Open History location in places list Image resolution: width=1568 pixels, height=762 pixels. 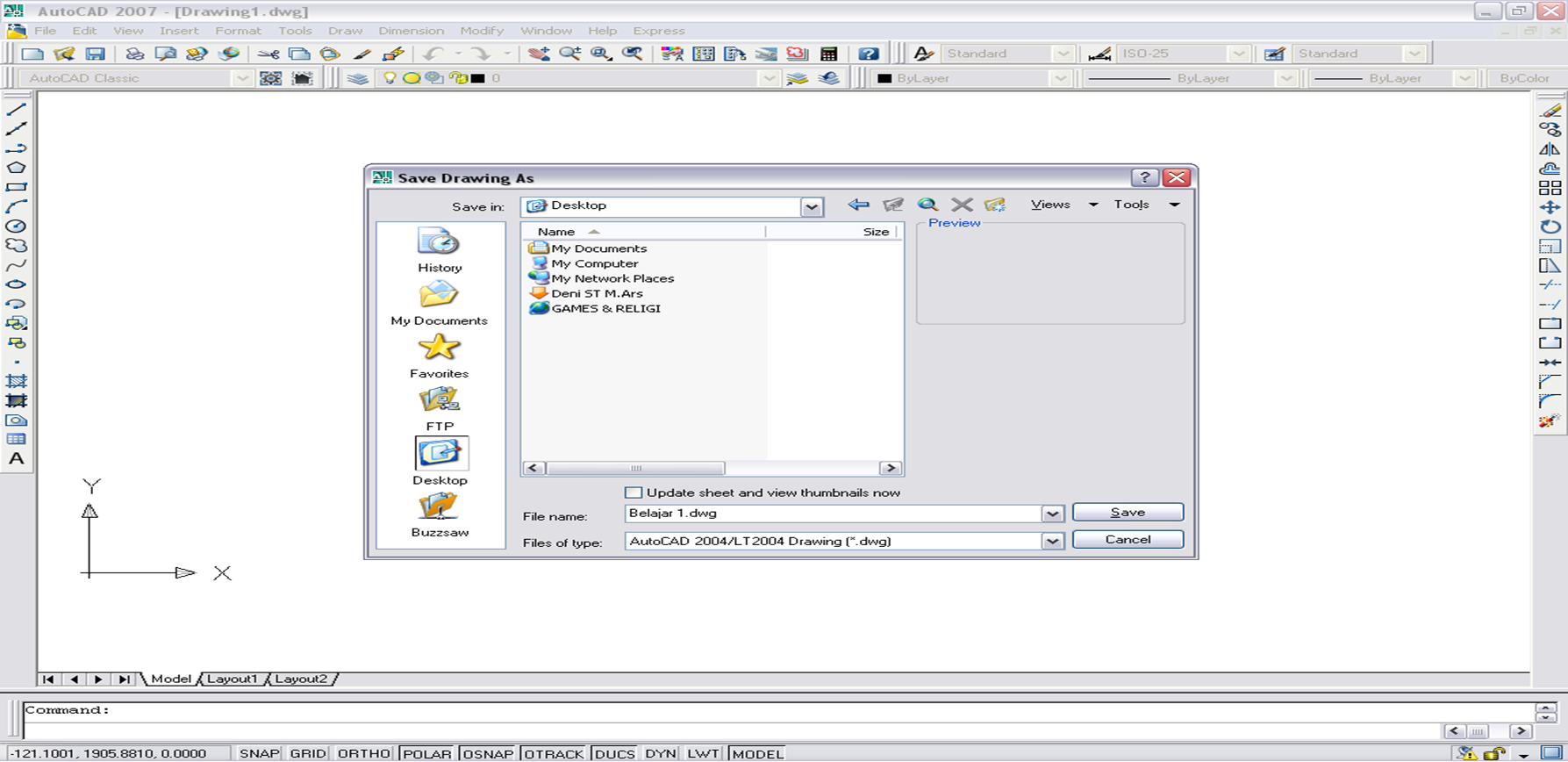click(x=440, y=250)
